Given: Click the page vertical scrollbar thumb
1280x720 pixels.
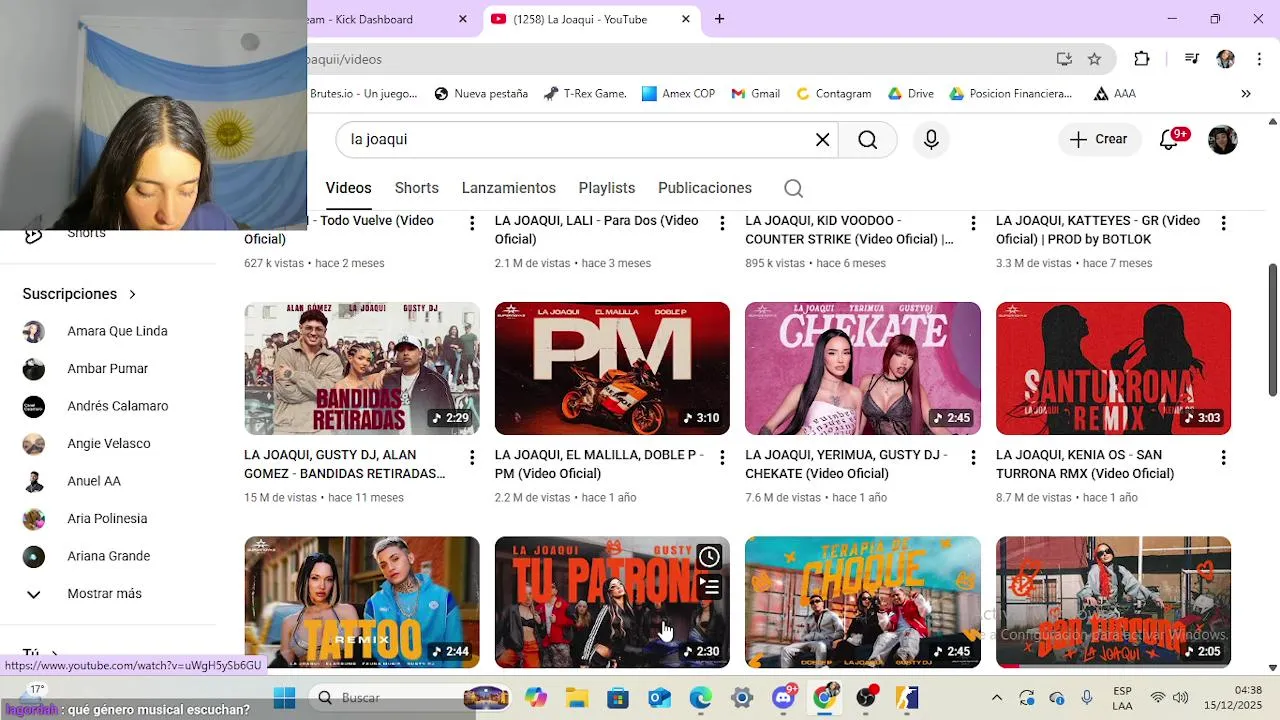Looking at the screenshot, I should (x=1273, y=330).
